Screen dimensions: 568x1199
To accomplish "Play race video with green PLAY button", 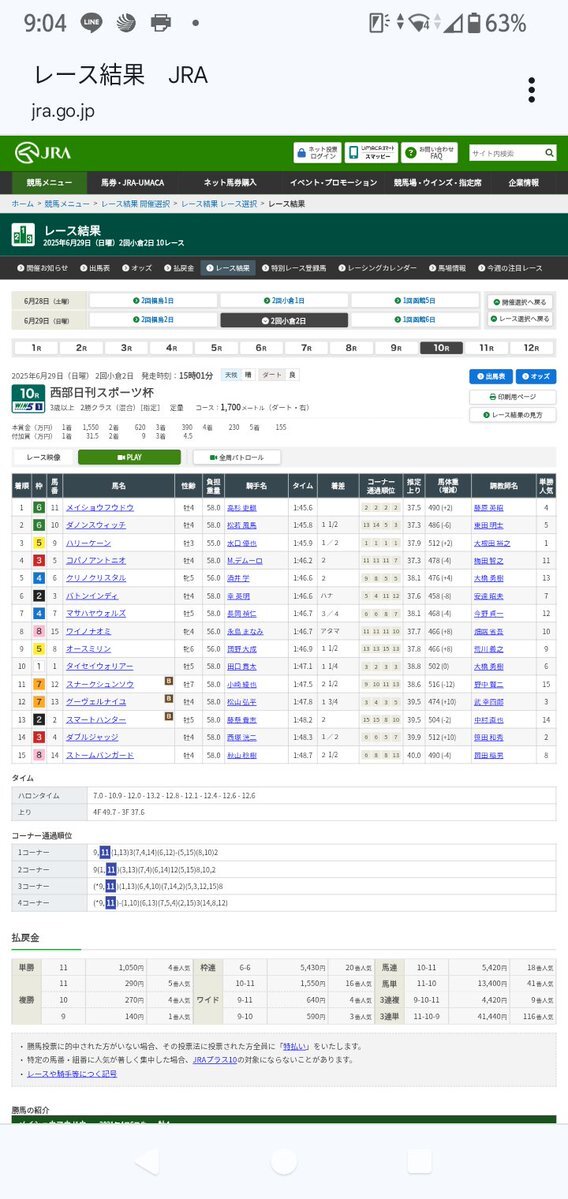I will (x=129, y=457).
